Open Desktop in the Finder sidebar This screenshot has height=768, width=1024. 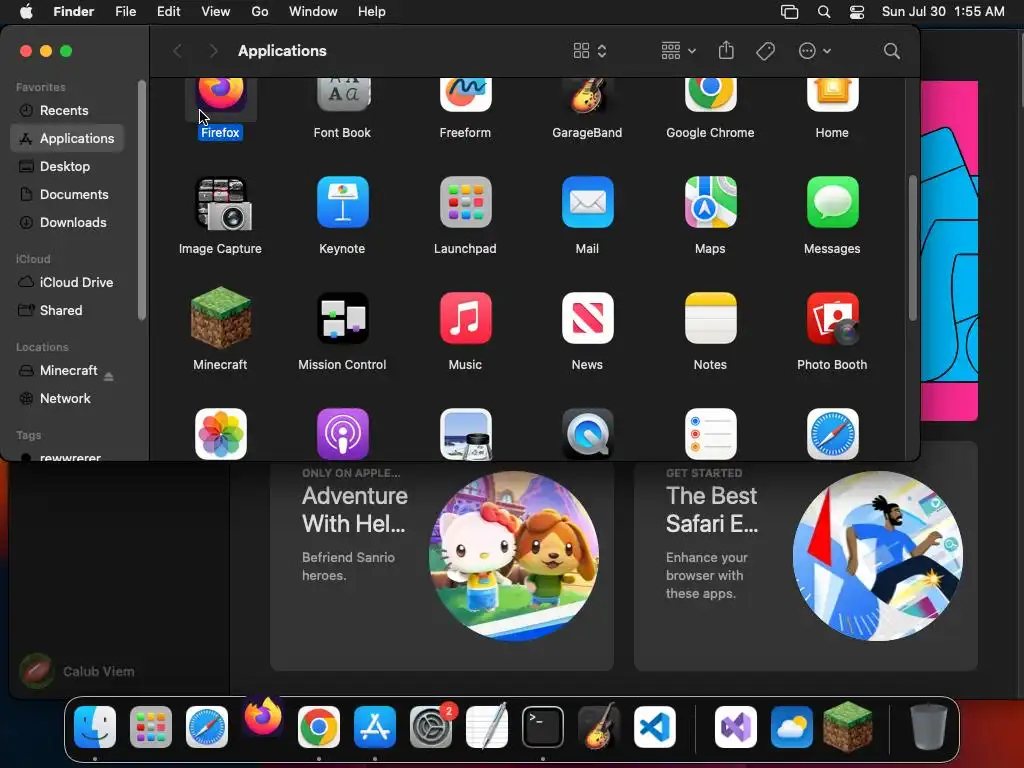[67, 167]
